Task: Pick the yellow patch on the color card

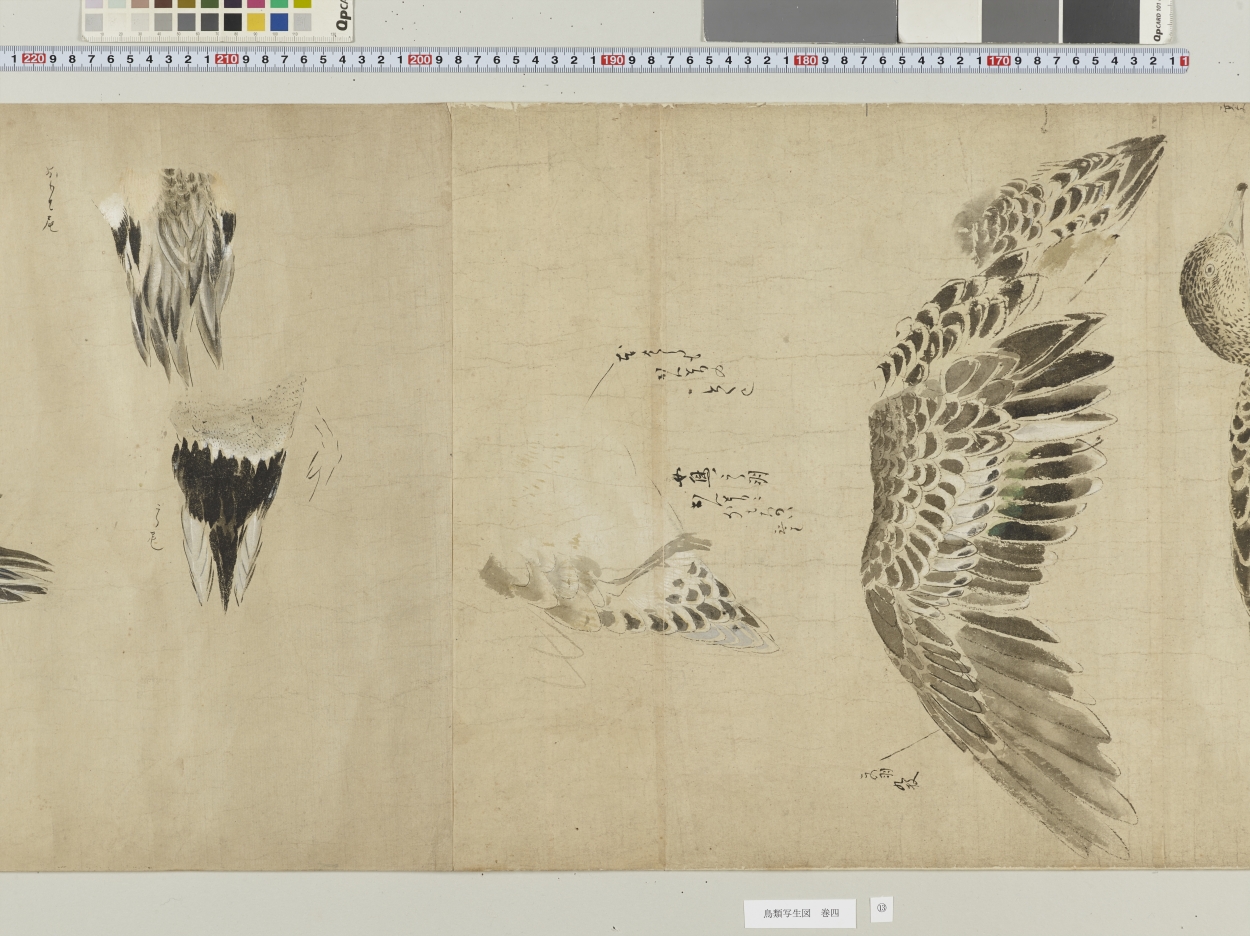Action: point(256,22)
